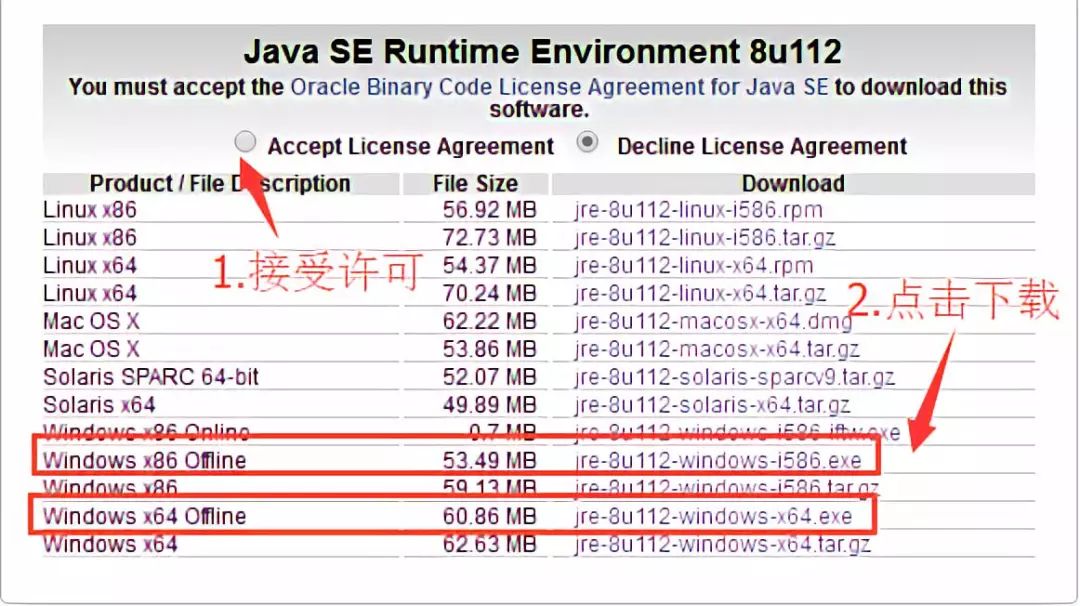Viewport: 1080px width, 606px height.
Task: Click the Linux x64 description beside 54.37 MB
Action: click(x=90, y=265)
